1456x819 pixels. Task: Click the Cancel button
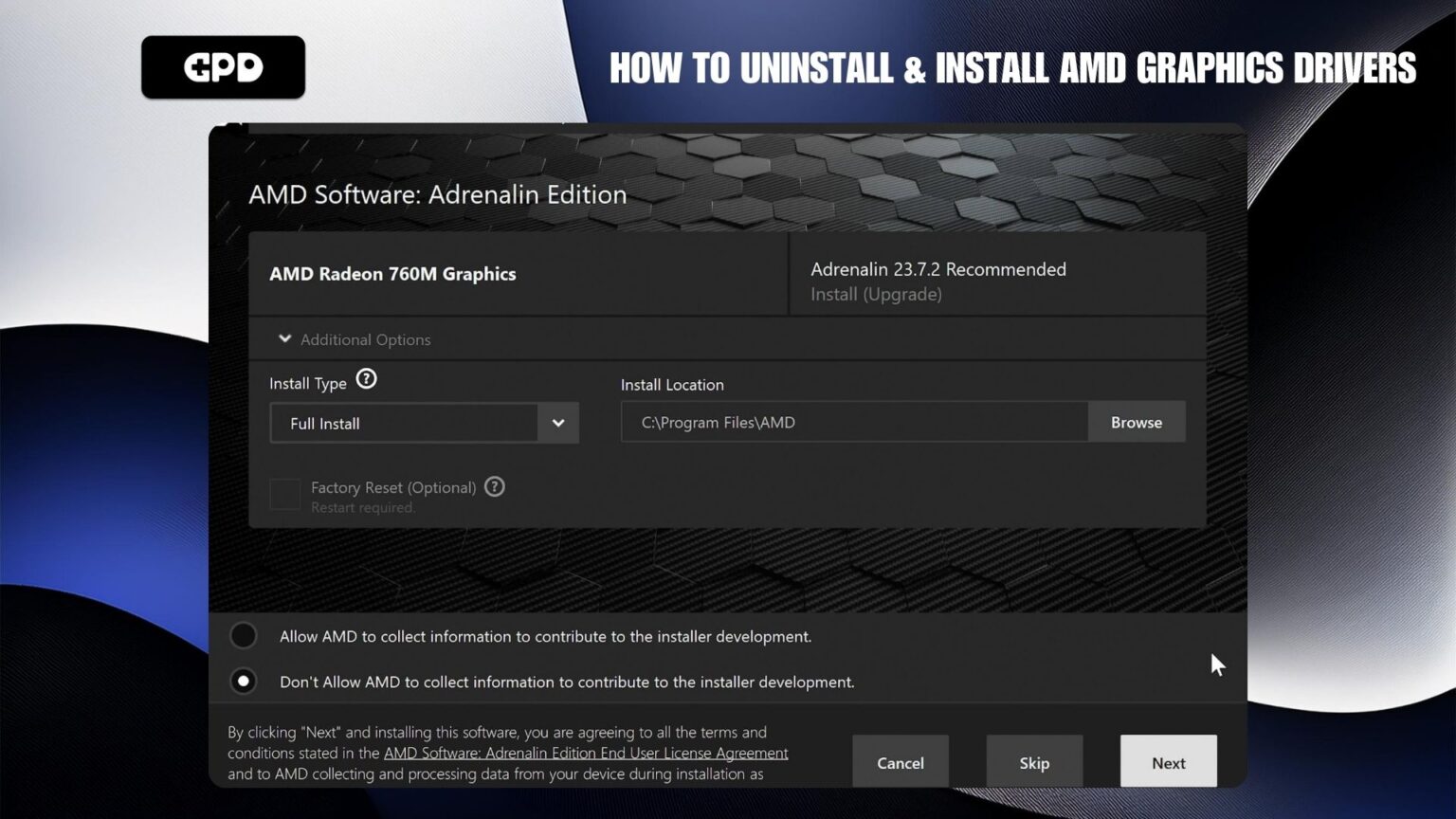click(900, 762)
